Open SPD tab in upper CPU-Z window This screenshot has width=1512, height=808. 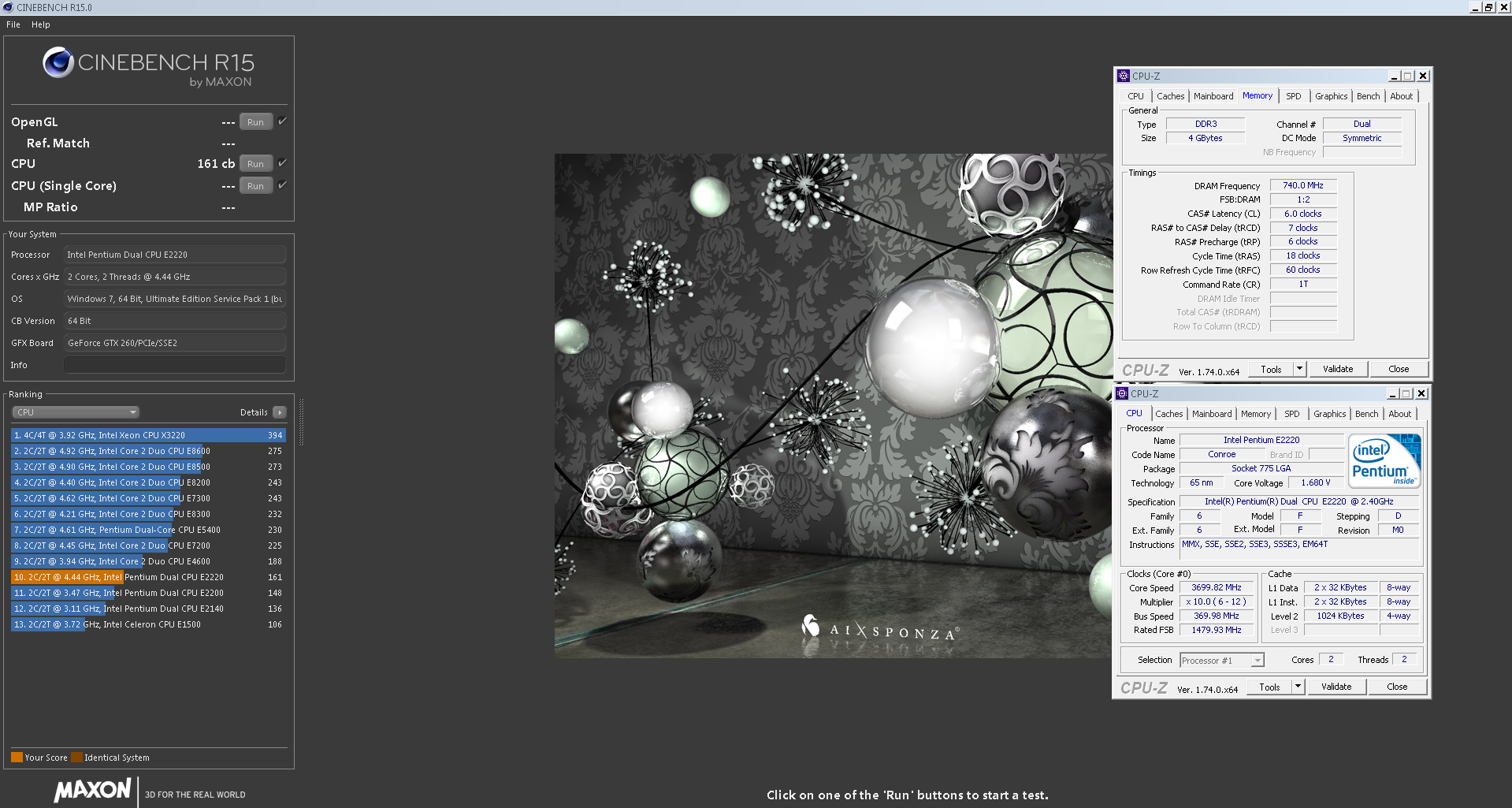tap(1294, 96)
